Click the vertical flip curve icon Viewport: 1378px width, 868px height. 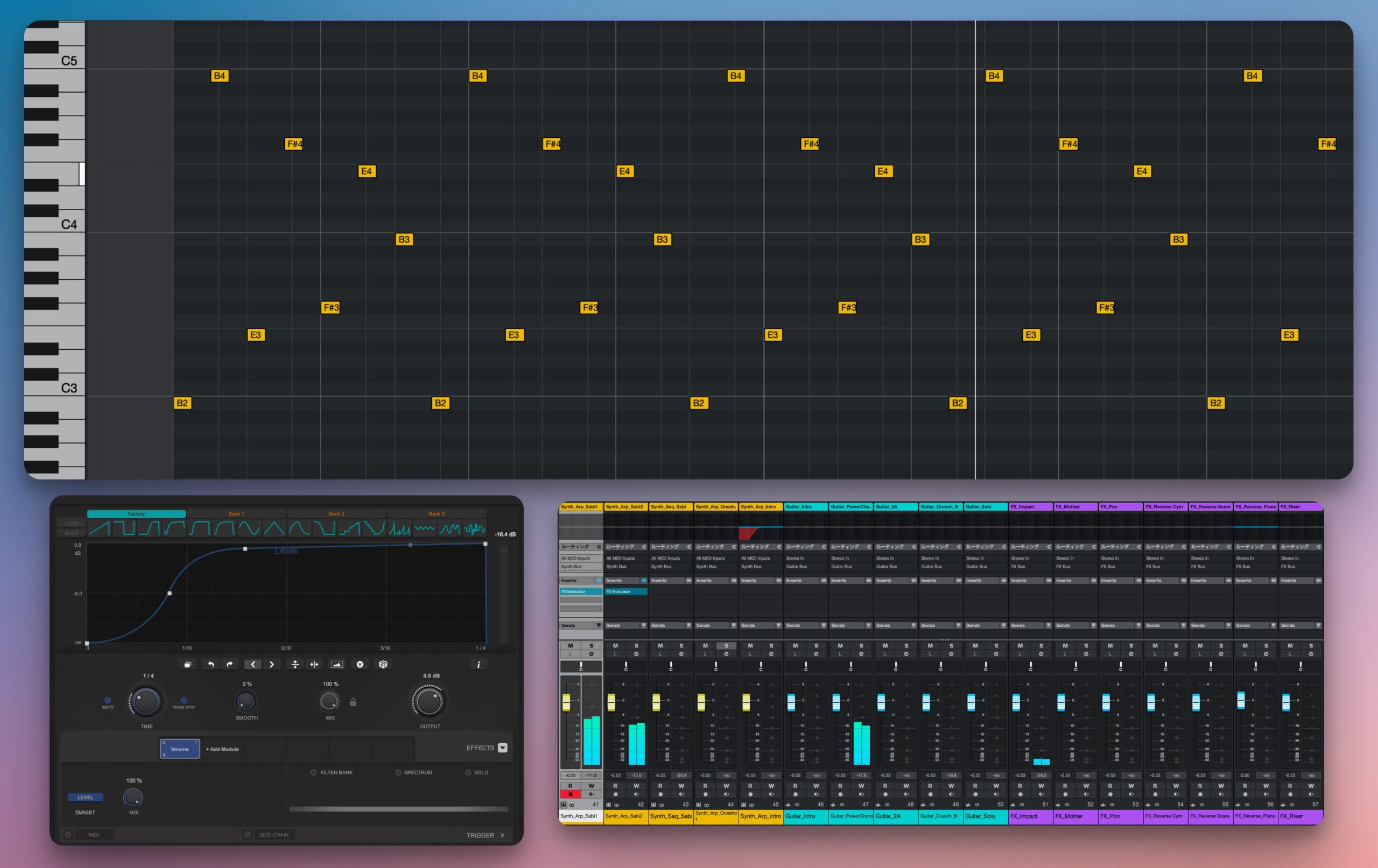coord(296,664)
